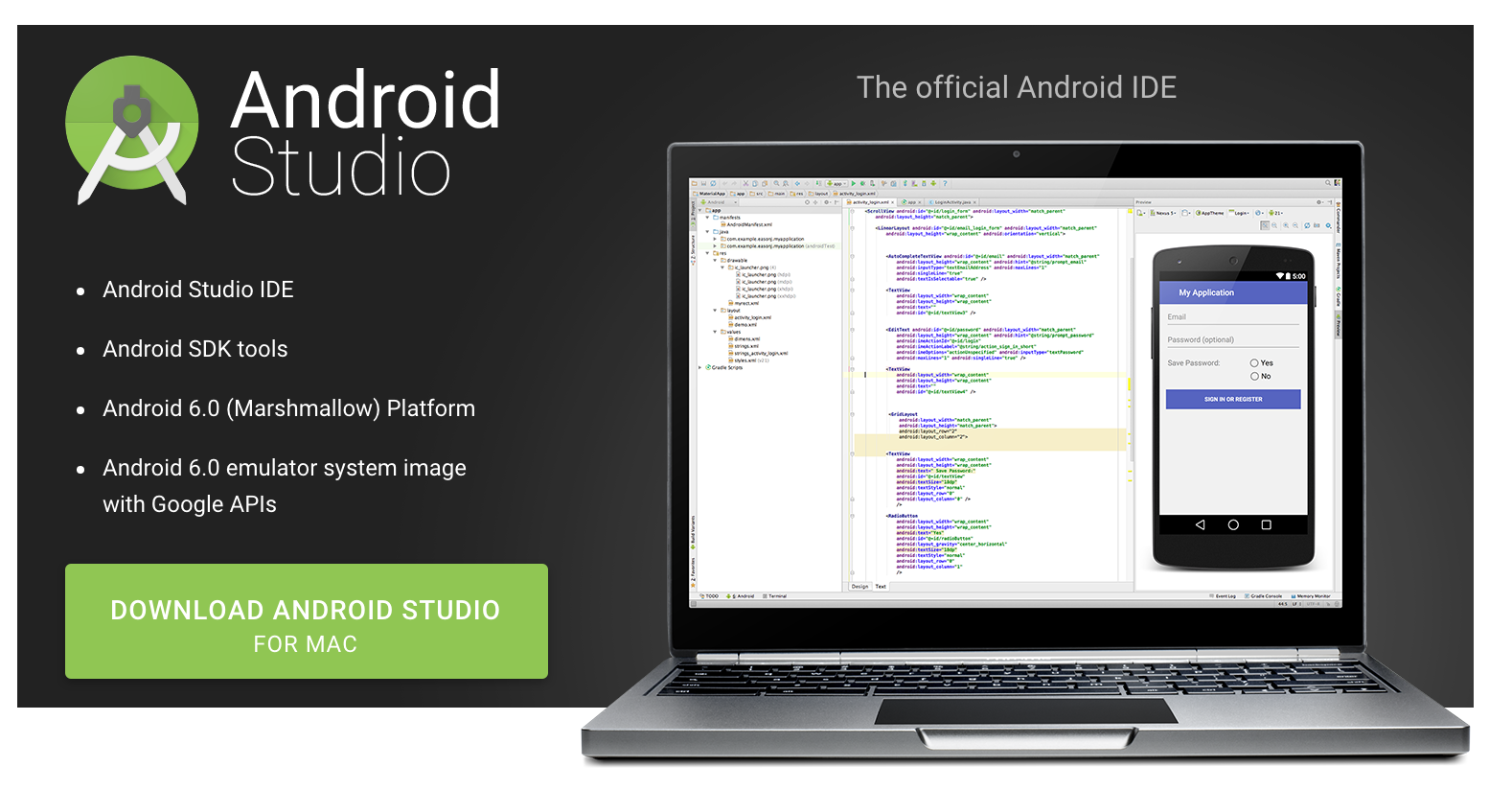
Task: Start debugging with the bug icon
Action: tap(862, 183)
